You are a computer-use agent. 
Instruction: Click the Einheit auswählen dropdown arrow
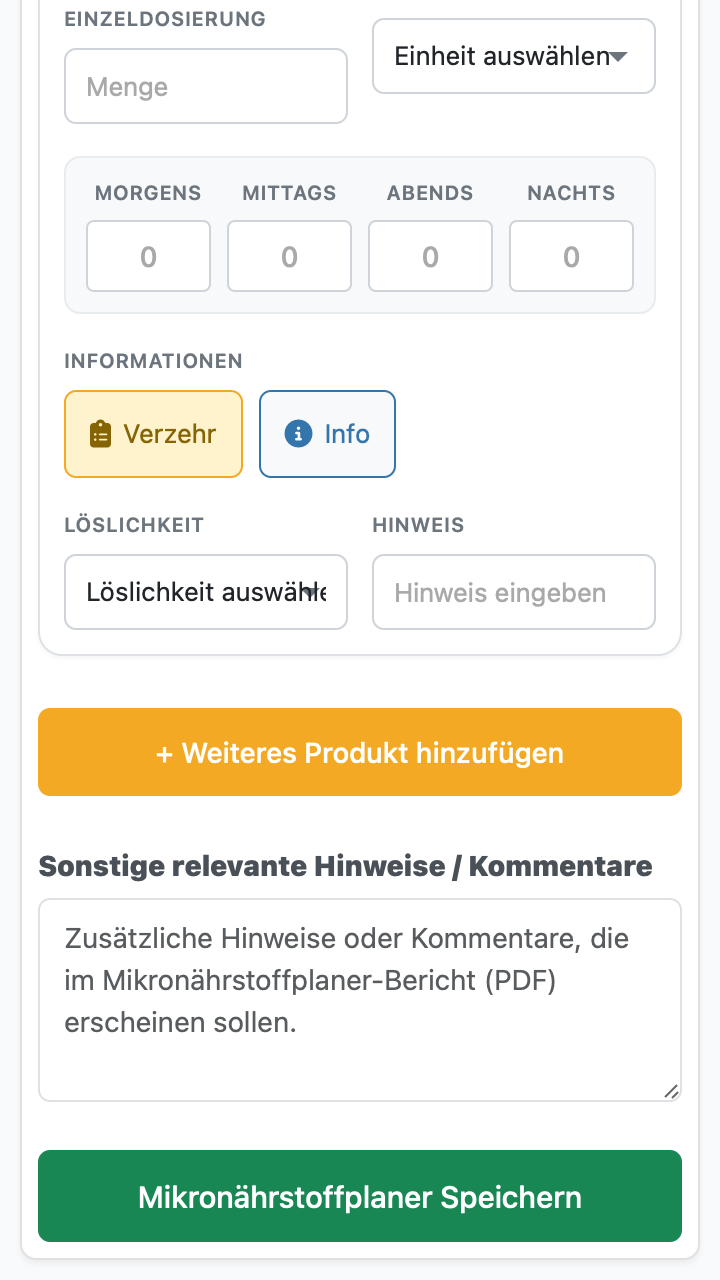click(618, 57)
